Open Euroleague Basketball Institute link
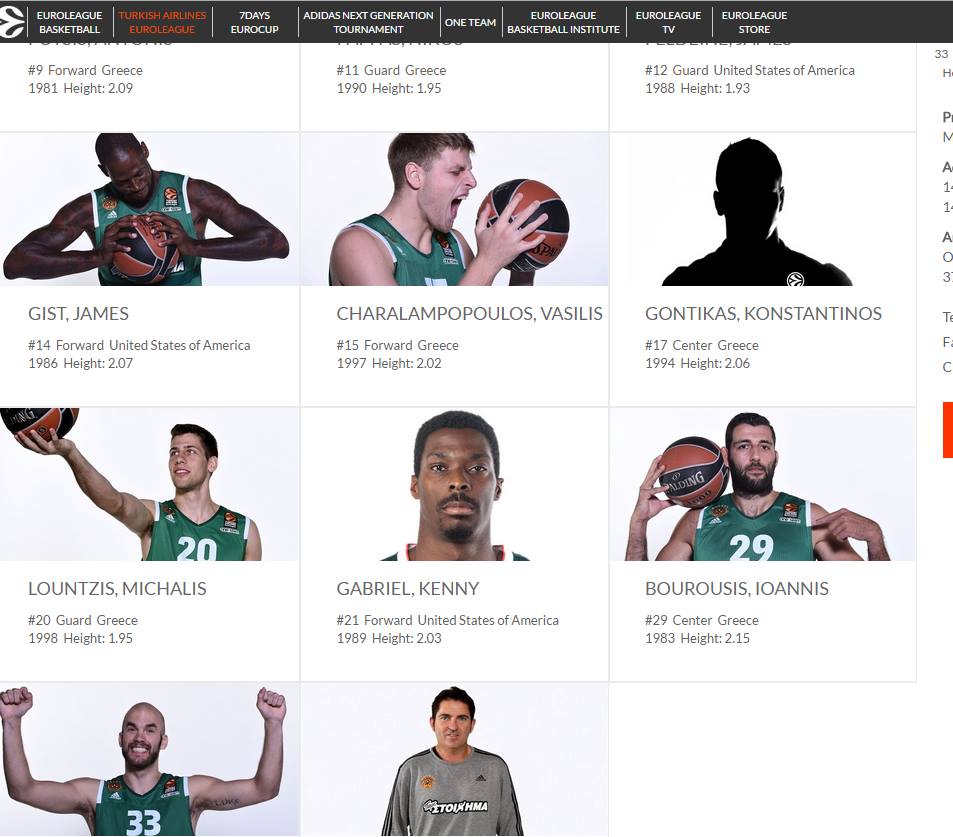Image resolution: width=953 pixels, height=837 pixels. pos(563,22)
